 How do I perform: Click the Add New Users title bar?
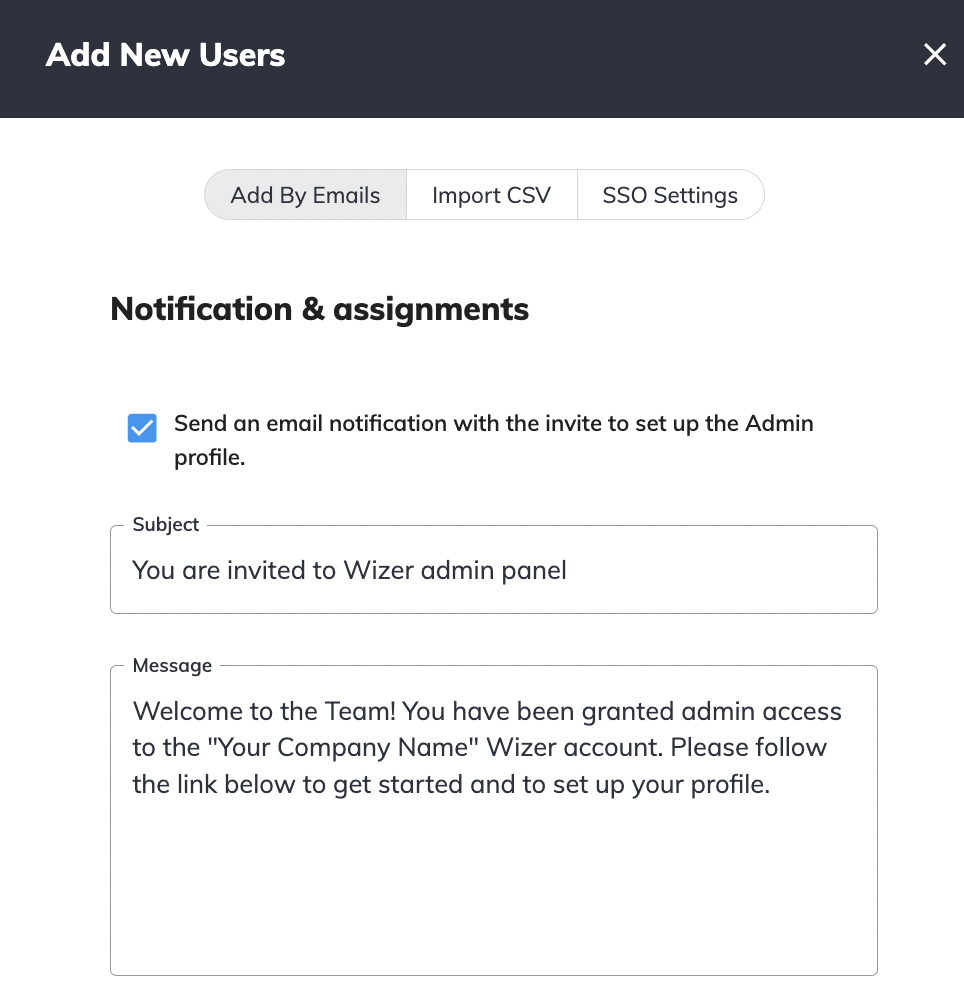pyautogui.click(x=164, y=55)
